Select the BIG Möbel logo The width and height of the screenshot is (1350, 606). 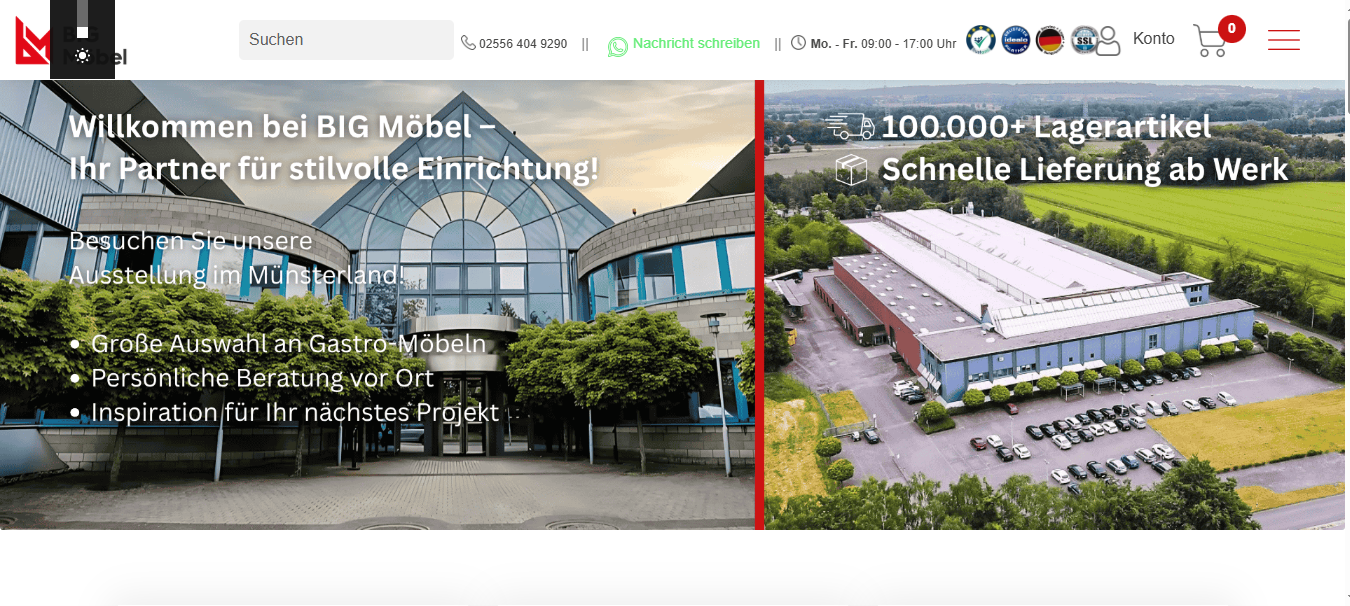click(x=70, y=42)
